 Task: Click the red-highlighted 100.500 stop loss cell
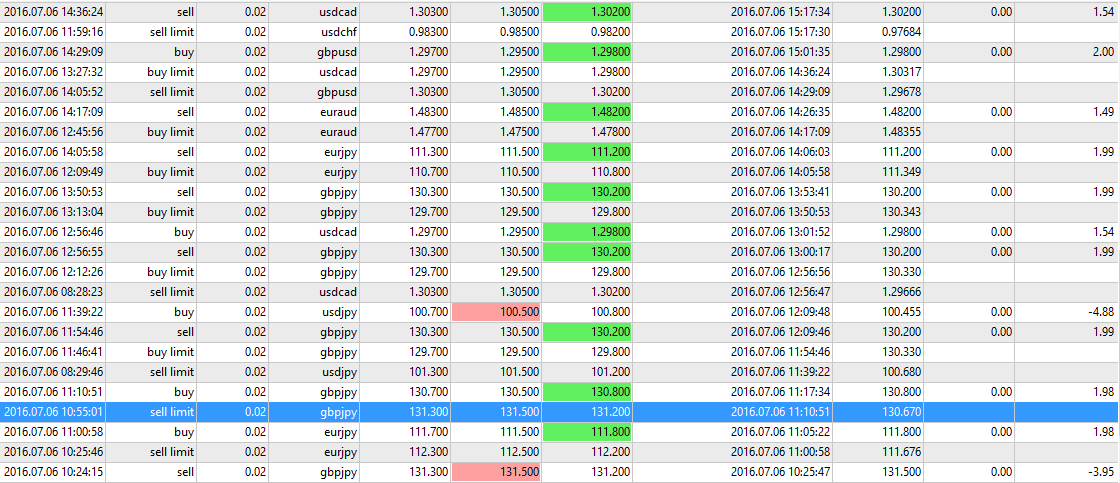point(496,312)
